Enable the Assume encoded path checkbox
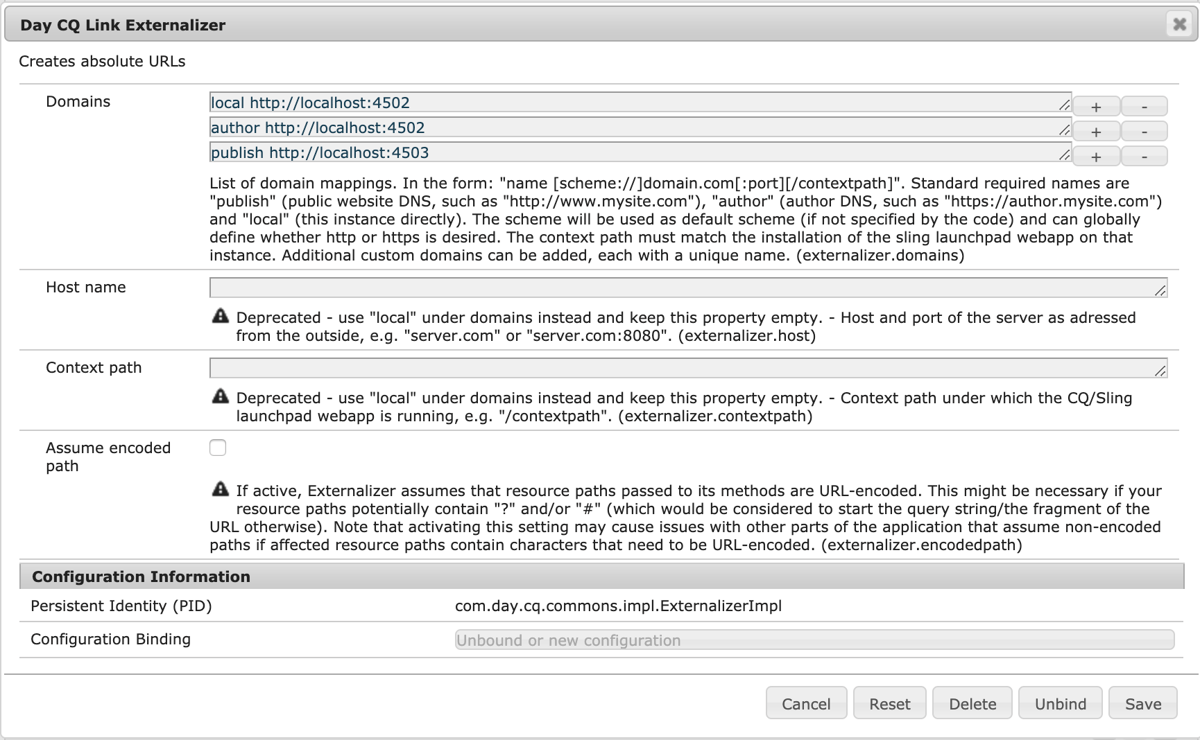The image size is (1200, 740). click(217, 447)
